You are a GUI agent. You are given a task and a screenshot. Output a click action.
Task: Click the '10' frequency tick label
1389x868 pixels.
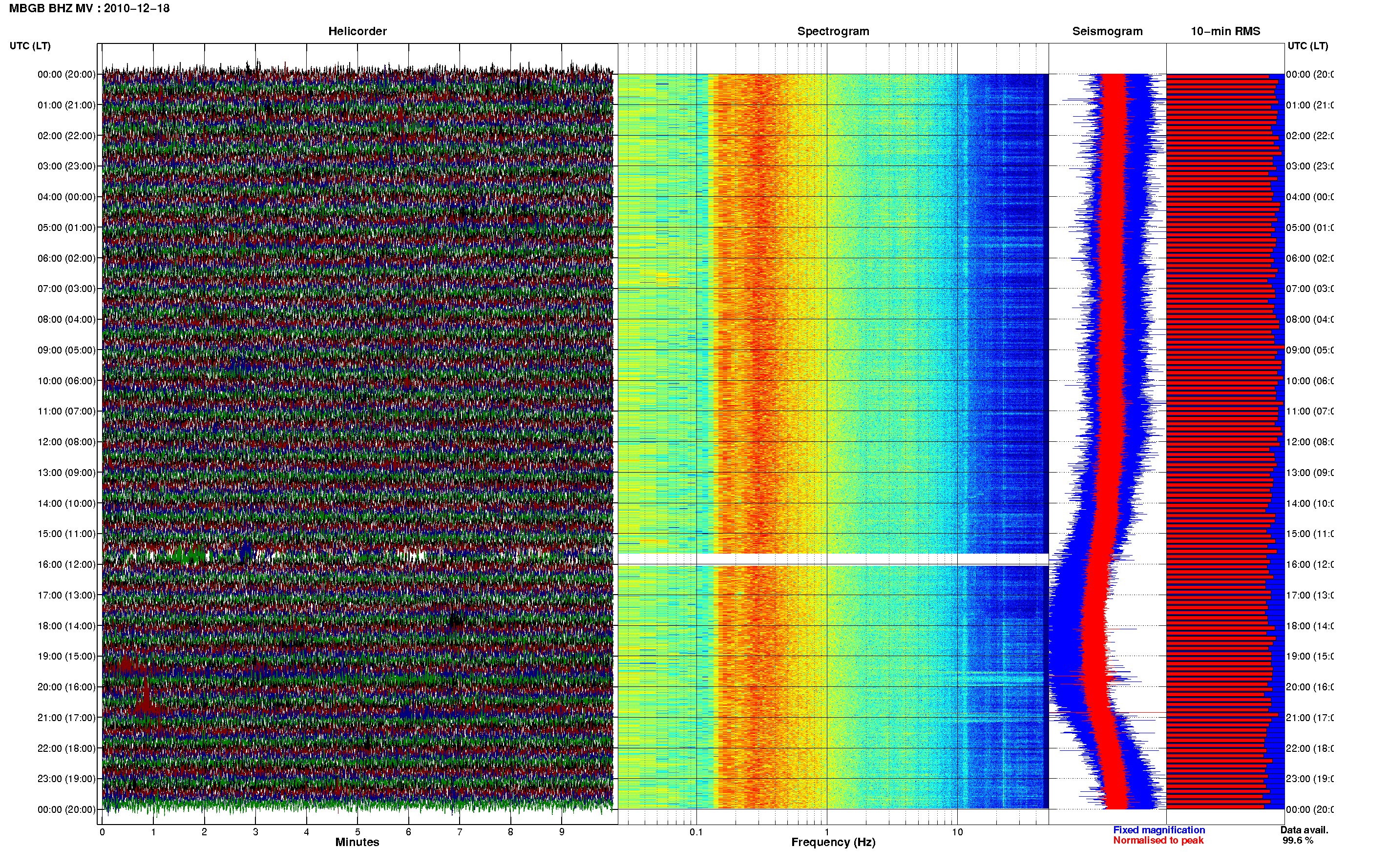tap(957, 832)
